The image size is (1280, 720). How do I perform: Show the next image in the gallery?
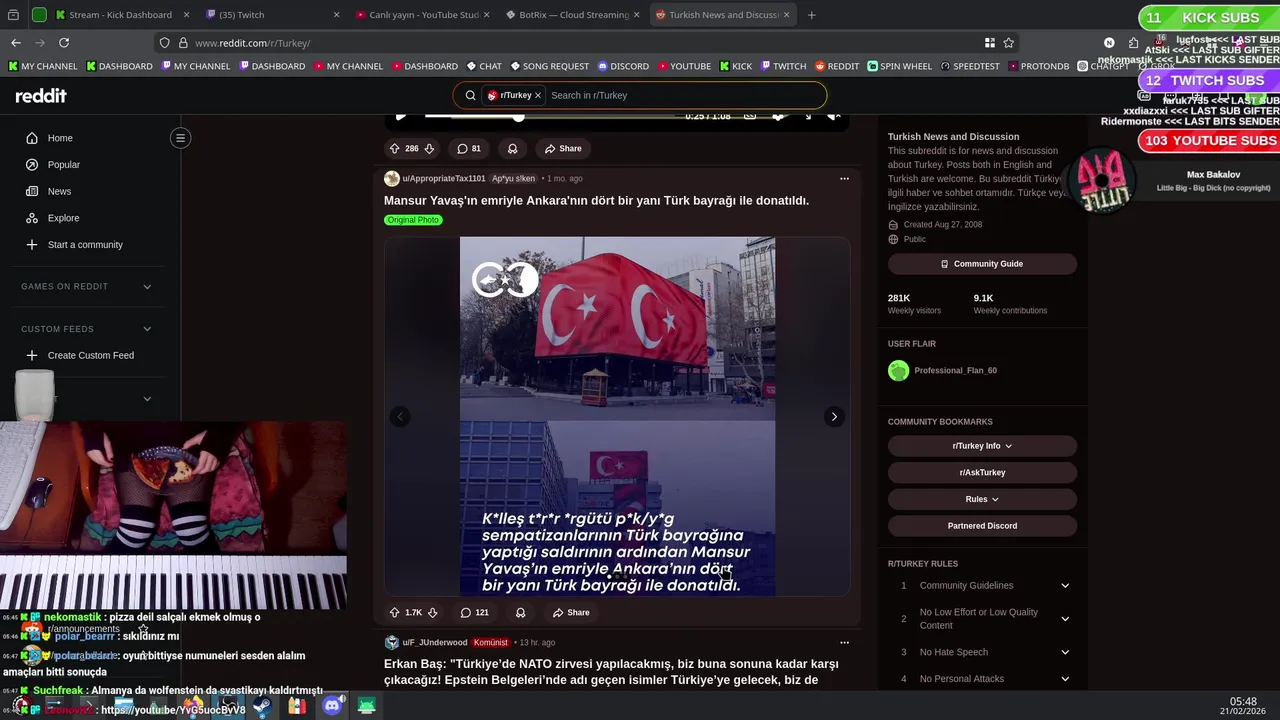point(834,416)
